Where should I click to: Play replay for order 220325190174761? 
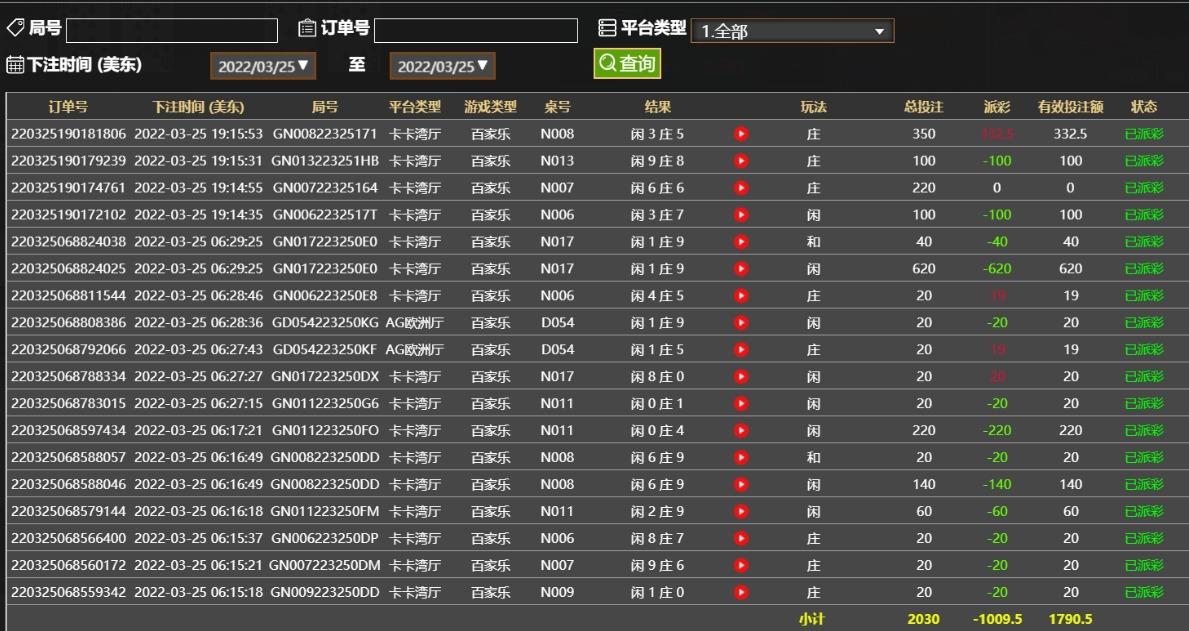pos(741,188)
